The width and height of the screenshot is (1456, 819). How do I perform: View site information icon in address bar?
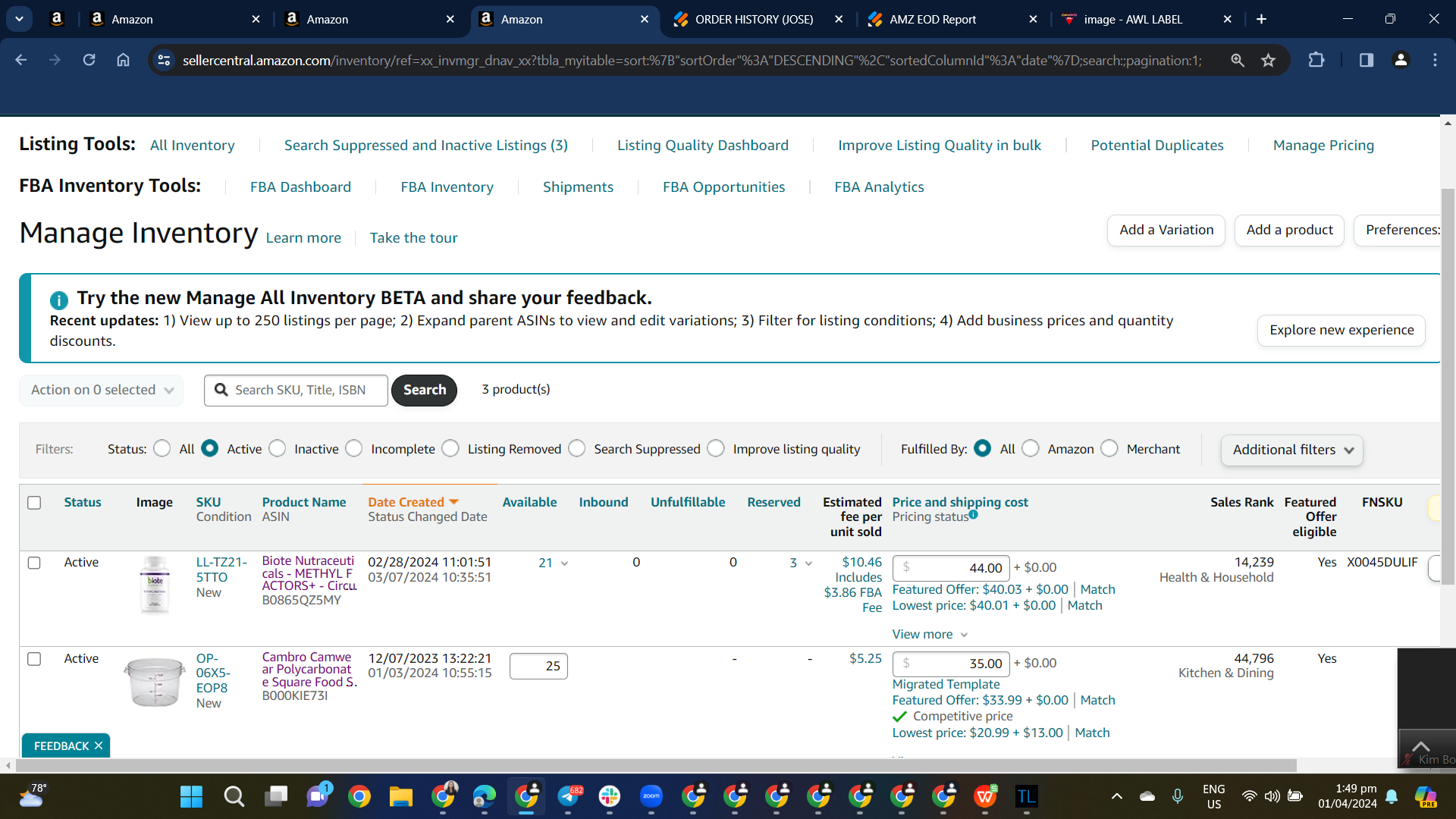click(164, 60)
